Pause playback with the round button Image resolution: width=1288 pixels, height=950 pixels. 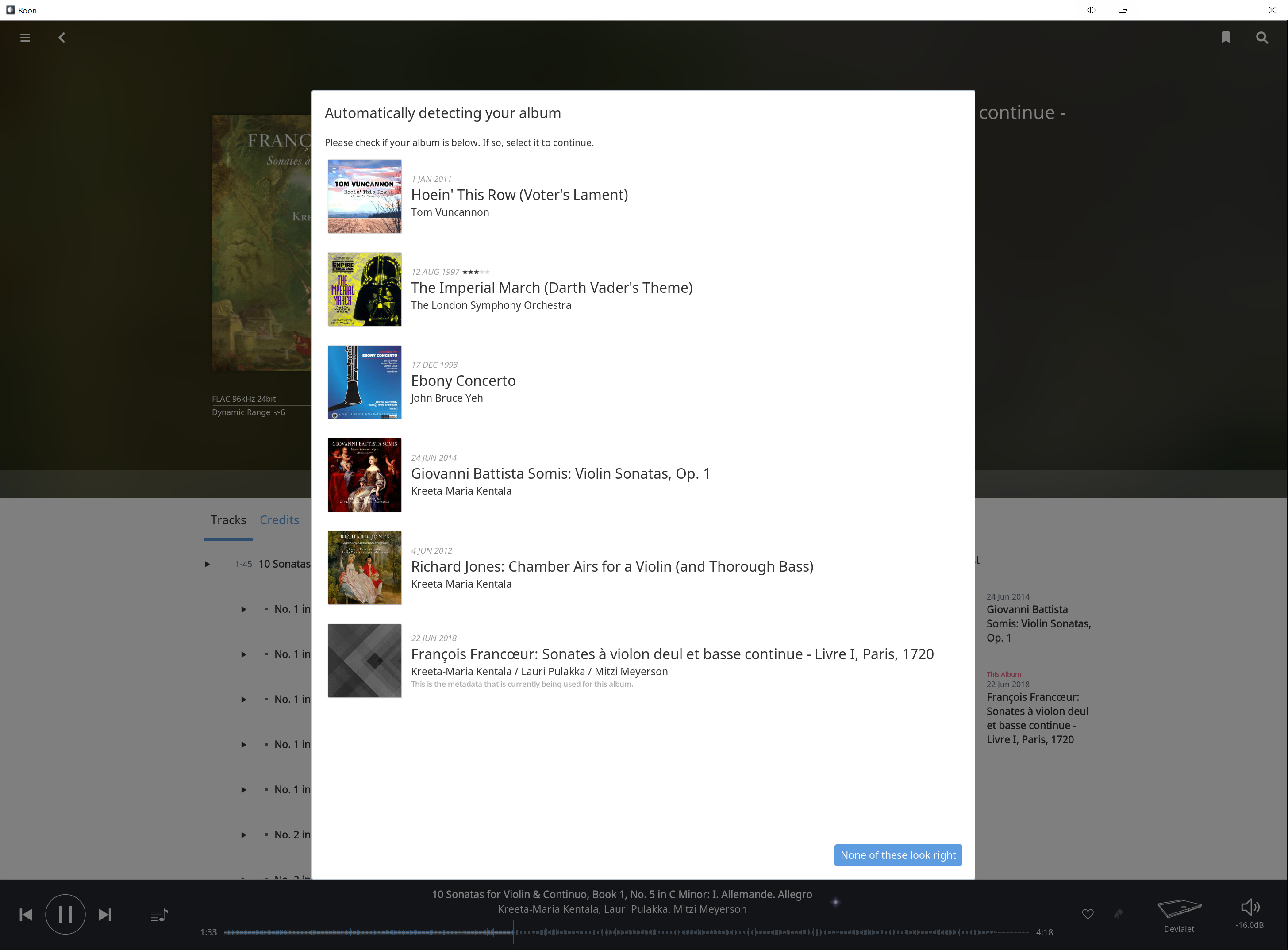65,914
